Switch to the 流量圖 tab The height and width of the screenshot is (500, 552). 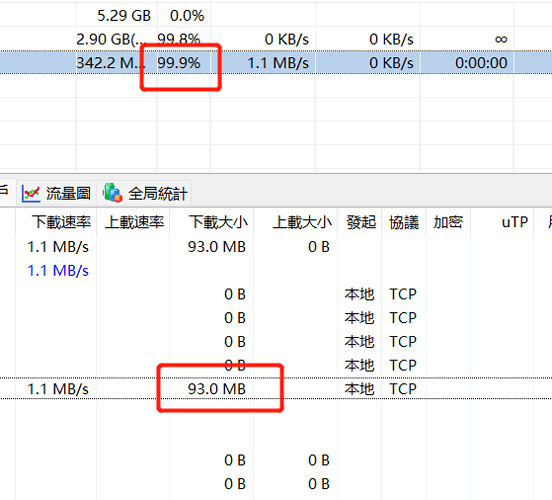tap(56, 193)
